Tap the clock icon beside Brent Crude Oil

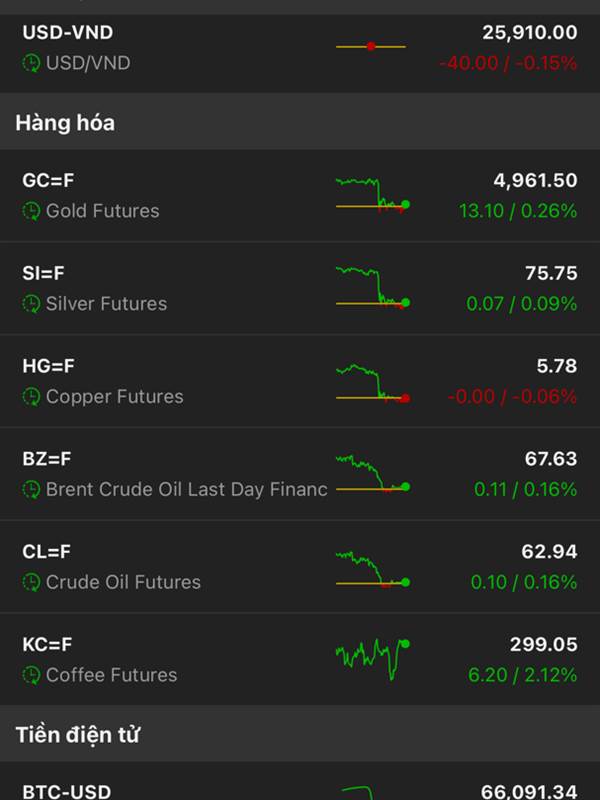31,490
